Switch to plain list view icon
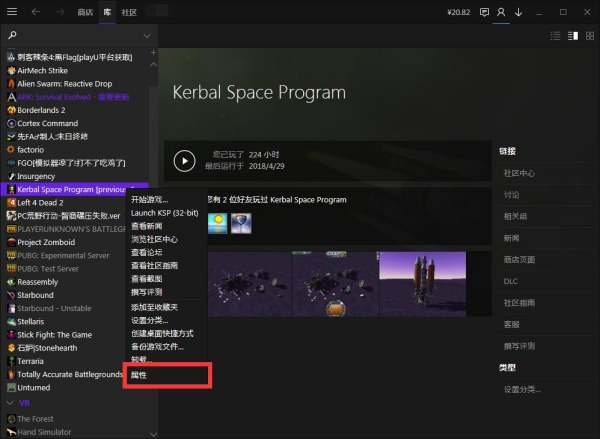Viewport: 600px width, 439px height. (x=555, y=36)
